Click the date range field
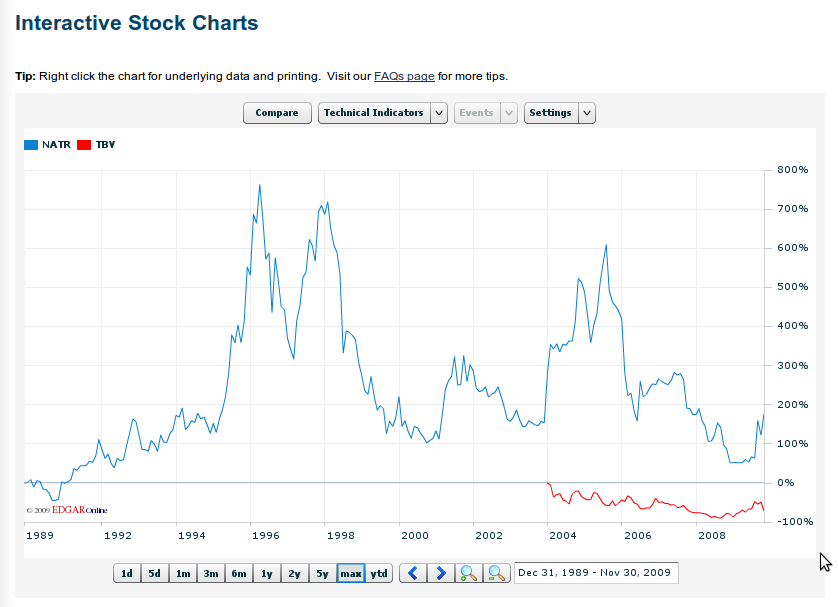This screenshot has height=607, width=838. tap(596, 573)
